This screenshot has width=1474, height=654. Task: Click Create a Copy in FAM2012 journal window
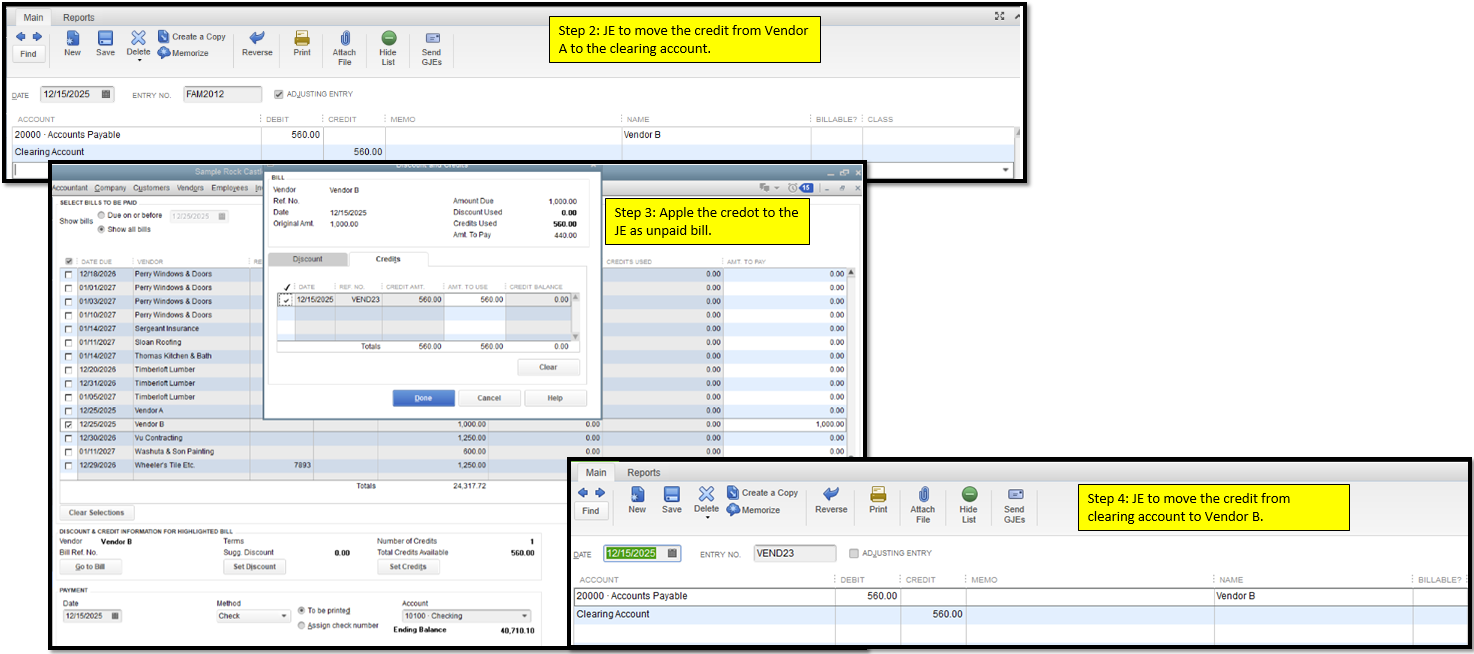coord(191,37)
